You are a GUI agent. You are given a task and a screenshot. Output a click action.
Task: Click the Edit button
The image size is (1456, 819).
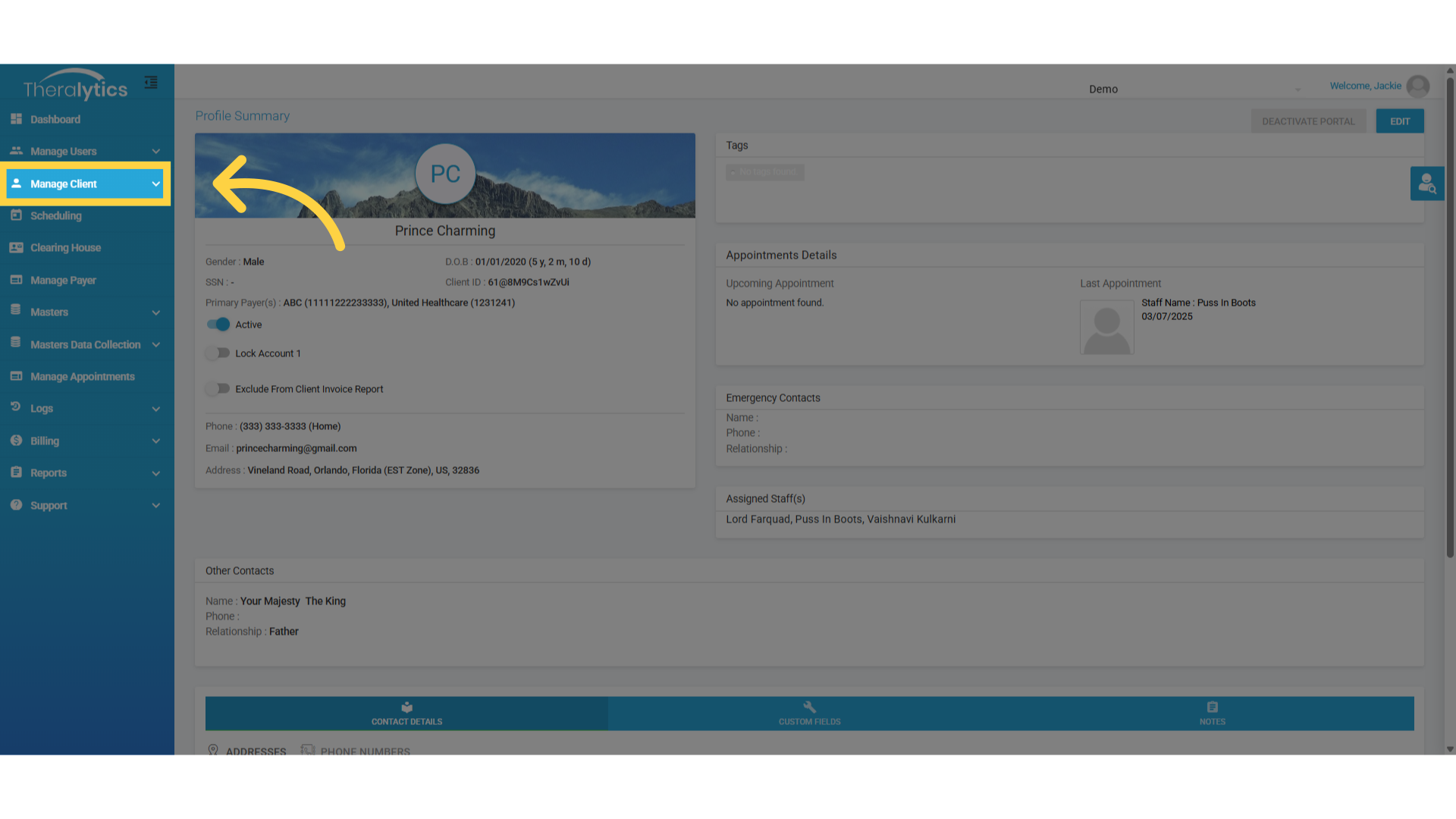pos(1399,121)
